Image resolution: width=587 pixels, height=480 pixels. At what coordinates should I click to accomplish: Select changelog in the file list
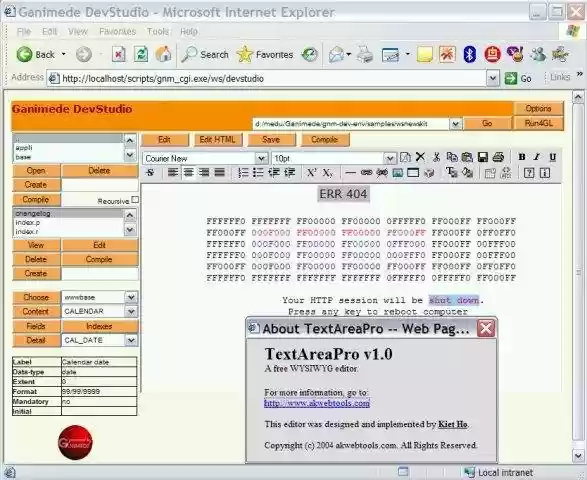pos(68,213)
